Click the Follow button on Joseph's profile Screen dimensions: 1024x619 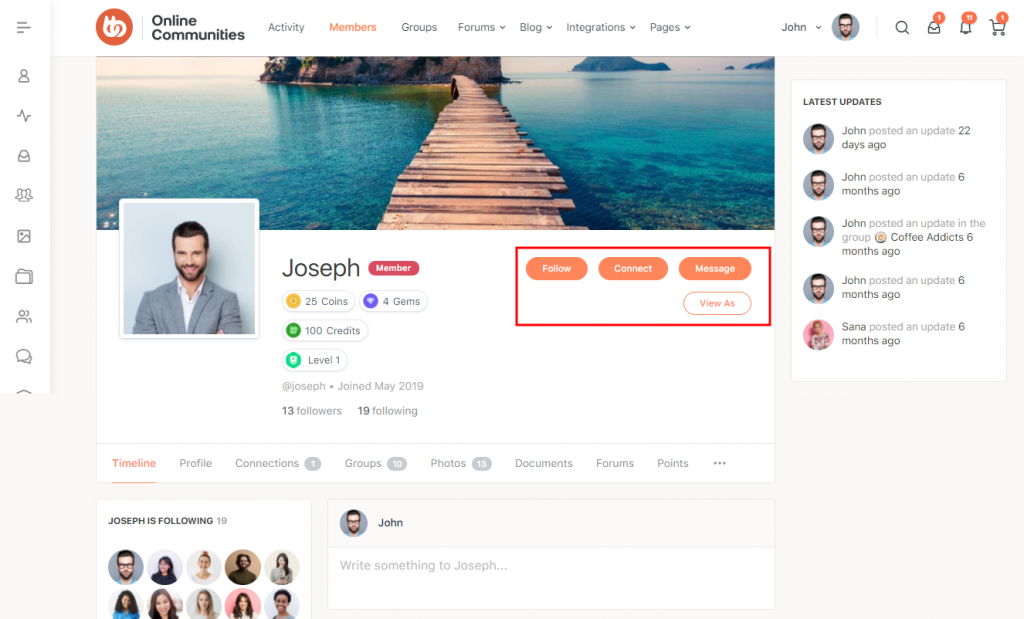tap(556, 268)
